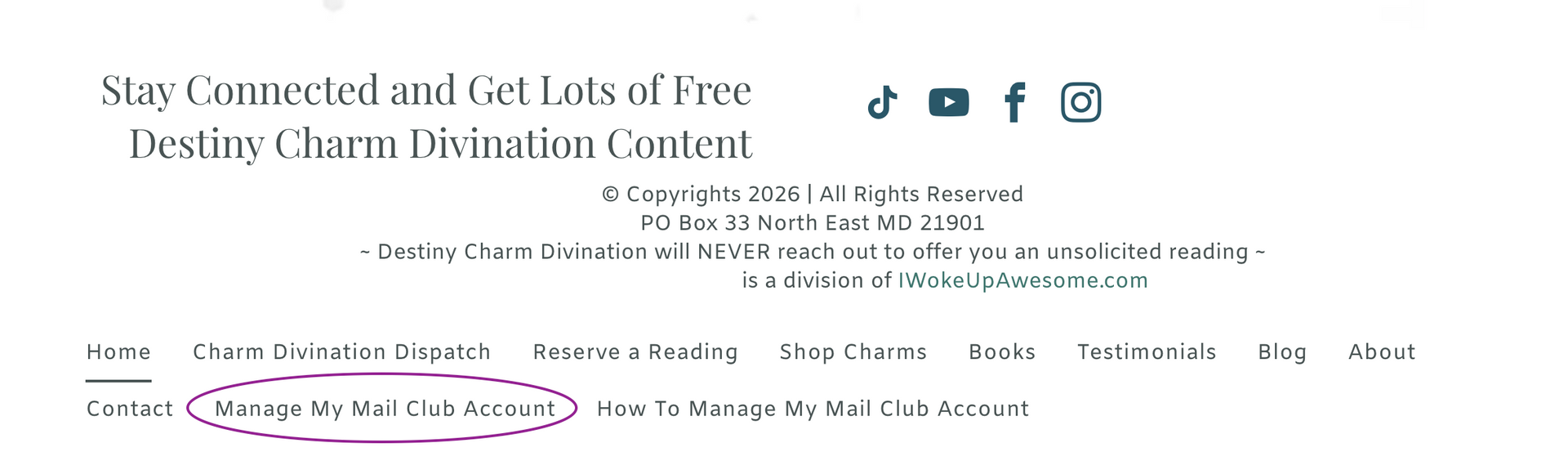Image resolution: width=1568 pixels, height=452 pixels.
Task: Go to the Home footer link
Action: 118,352
